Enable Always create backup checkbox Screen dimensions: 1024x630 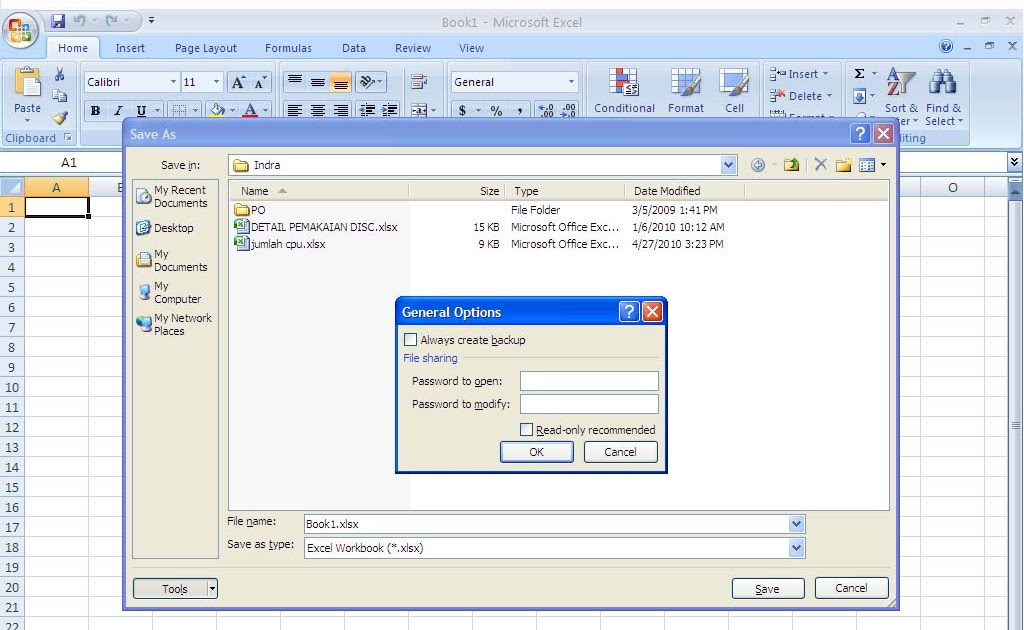coord(410,340)
